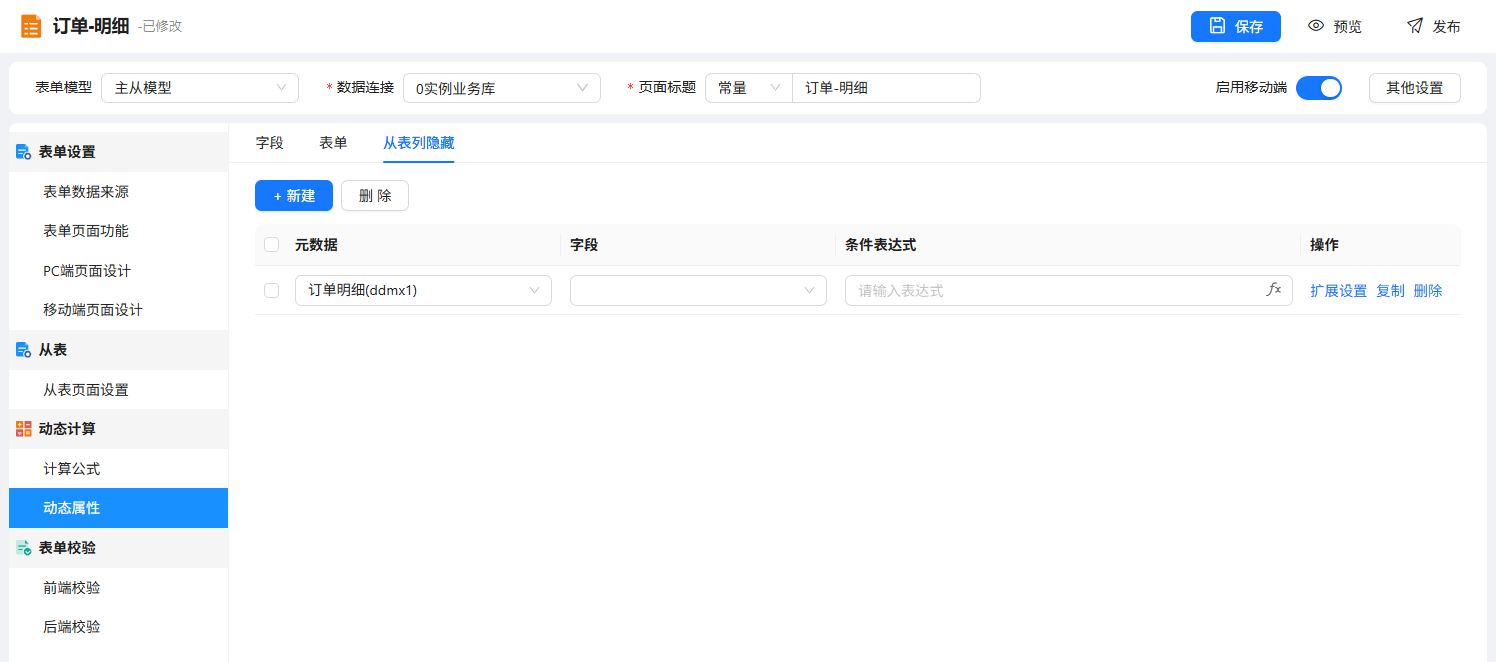Click the 保存 button
The width and height of the screenshot is (1496, 662).
(x=1236, y=26)
